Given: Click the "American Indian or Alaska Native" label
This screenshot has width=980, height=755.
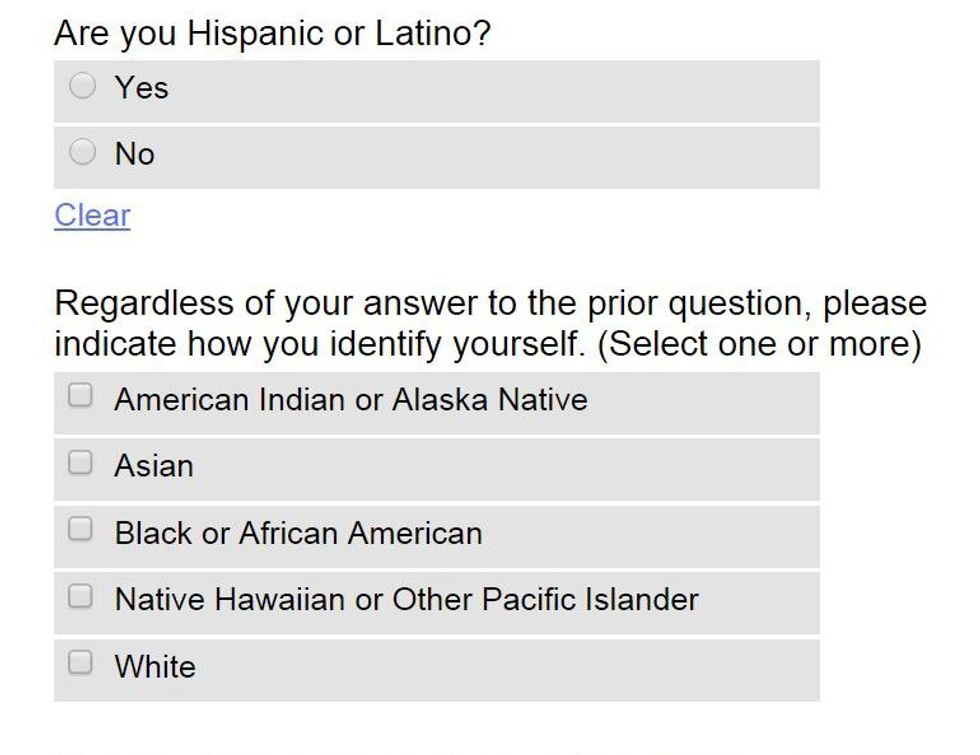Looking at the screenshot, I should click(x=351, y=400).
